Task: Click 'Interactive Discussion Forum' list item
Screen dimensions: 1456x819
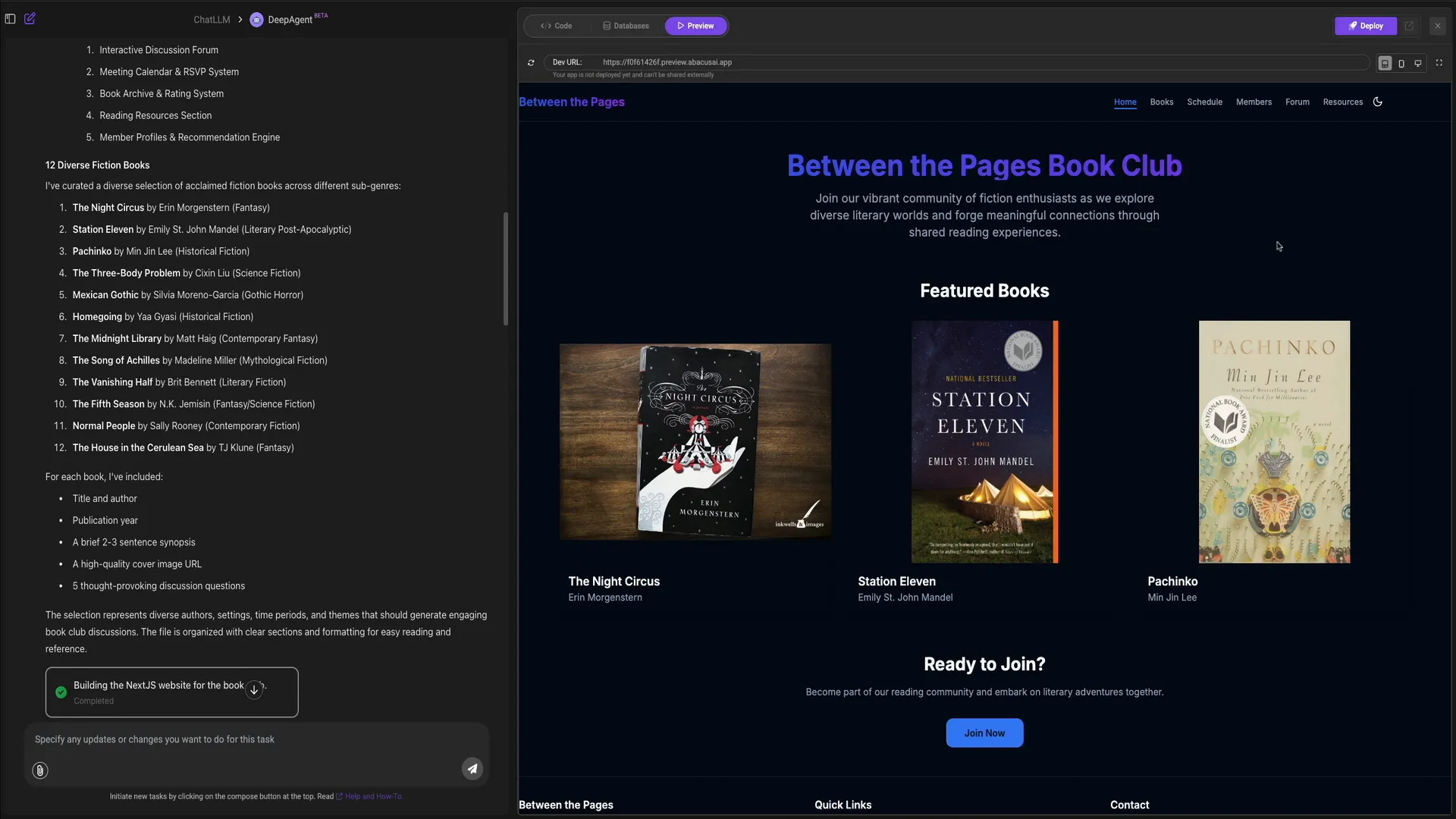Action: 158,50
